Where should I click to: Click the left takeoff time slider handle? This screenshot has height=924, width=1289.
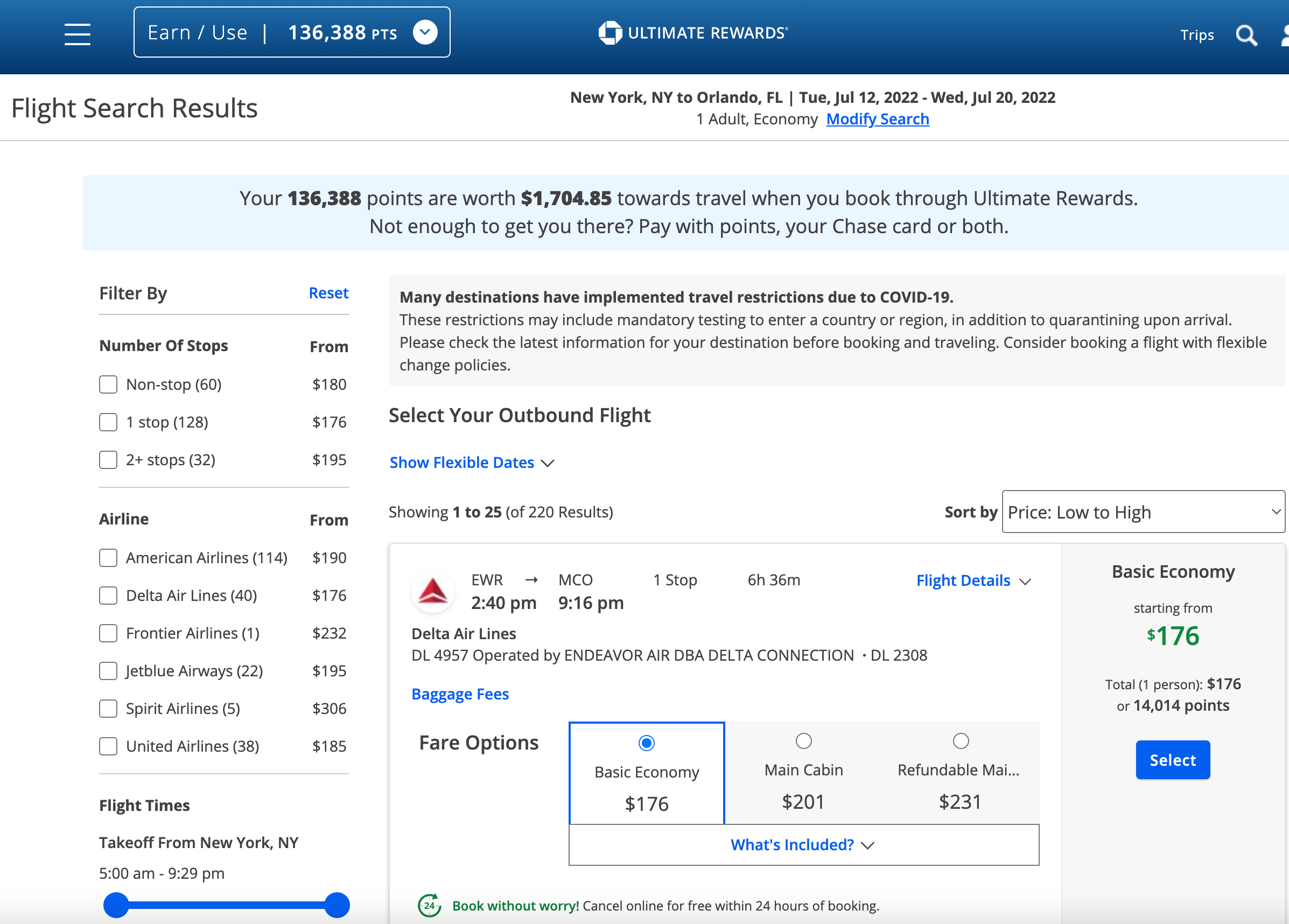tap(116, 905)
